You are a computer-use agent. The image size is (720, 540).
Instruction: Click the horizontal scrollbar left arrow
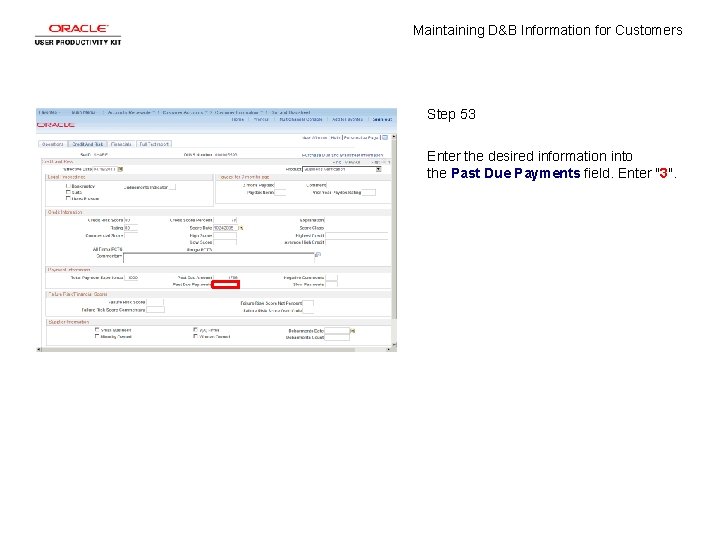click(x=39, y=349)
